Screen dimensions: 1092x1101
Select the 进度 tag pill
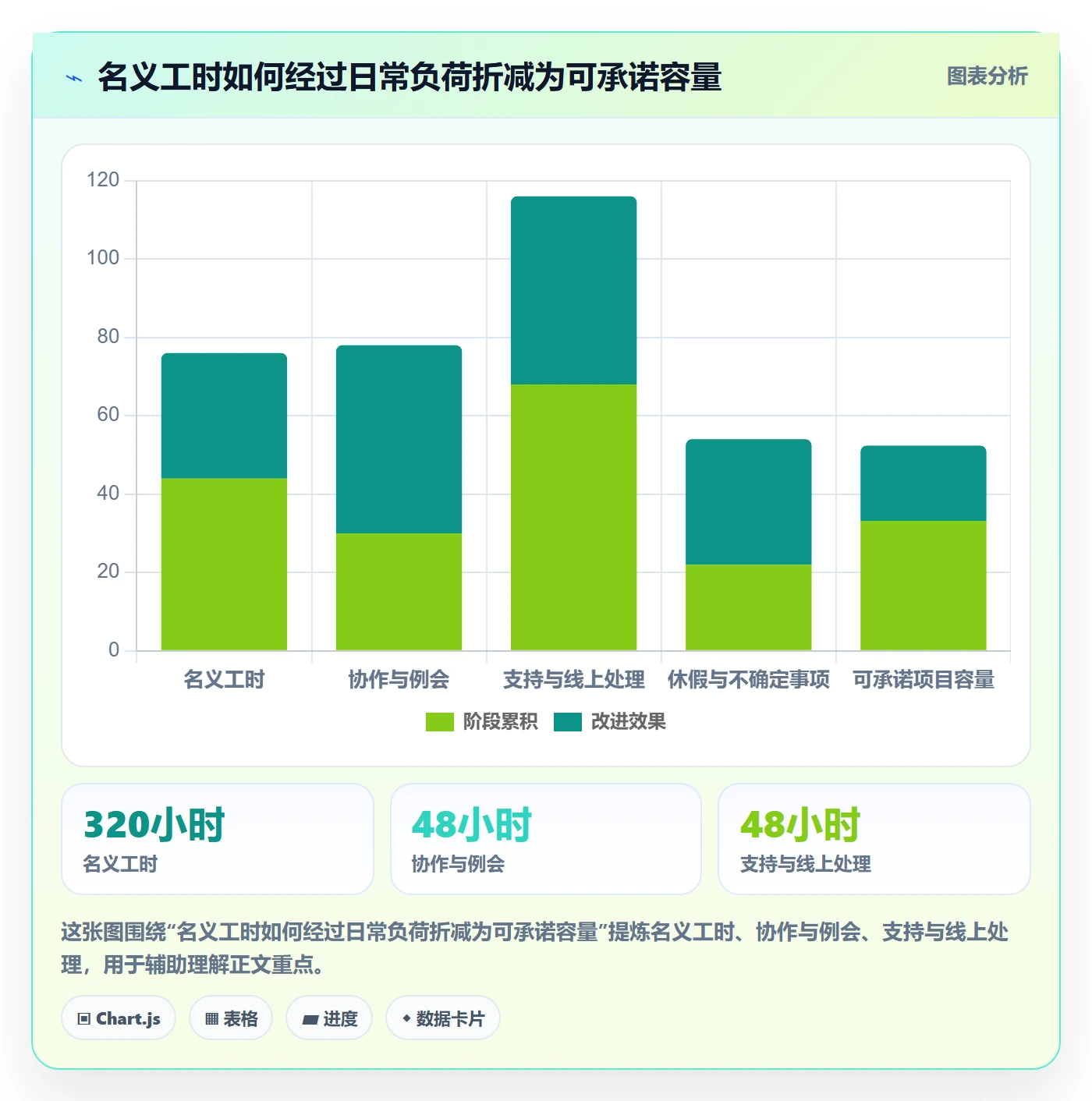(329, 1018)
